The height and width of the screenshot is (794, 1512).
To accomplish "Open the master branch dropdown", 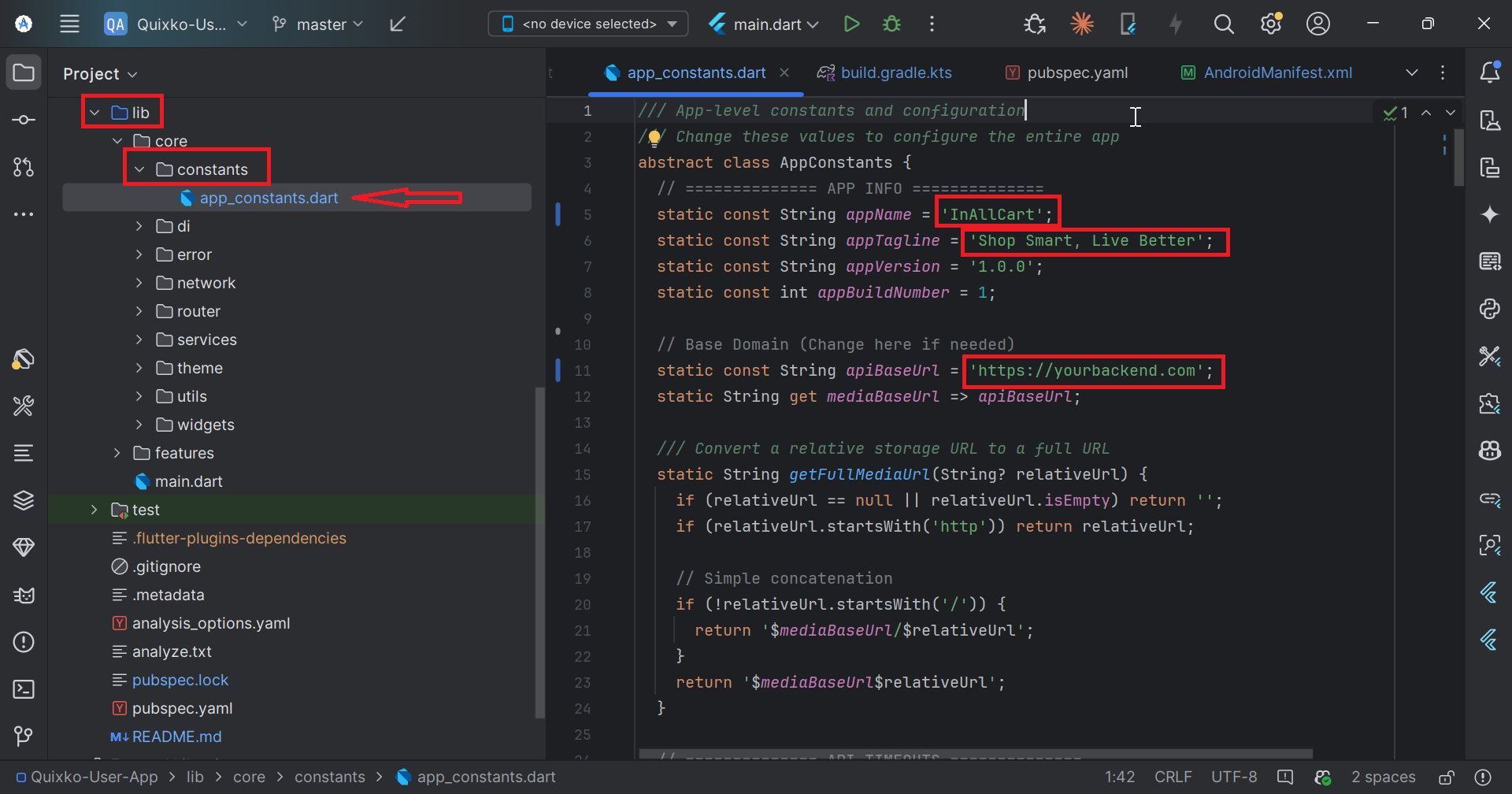I will [x=317, y=24].
